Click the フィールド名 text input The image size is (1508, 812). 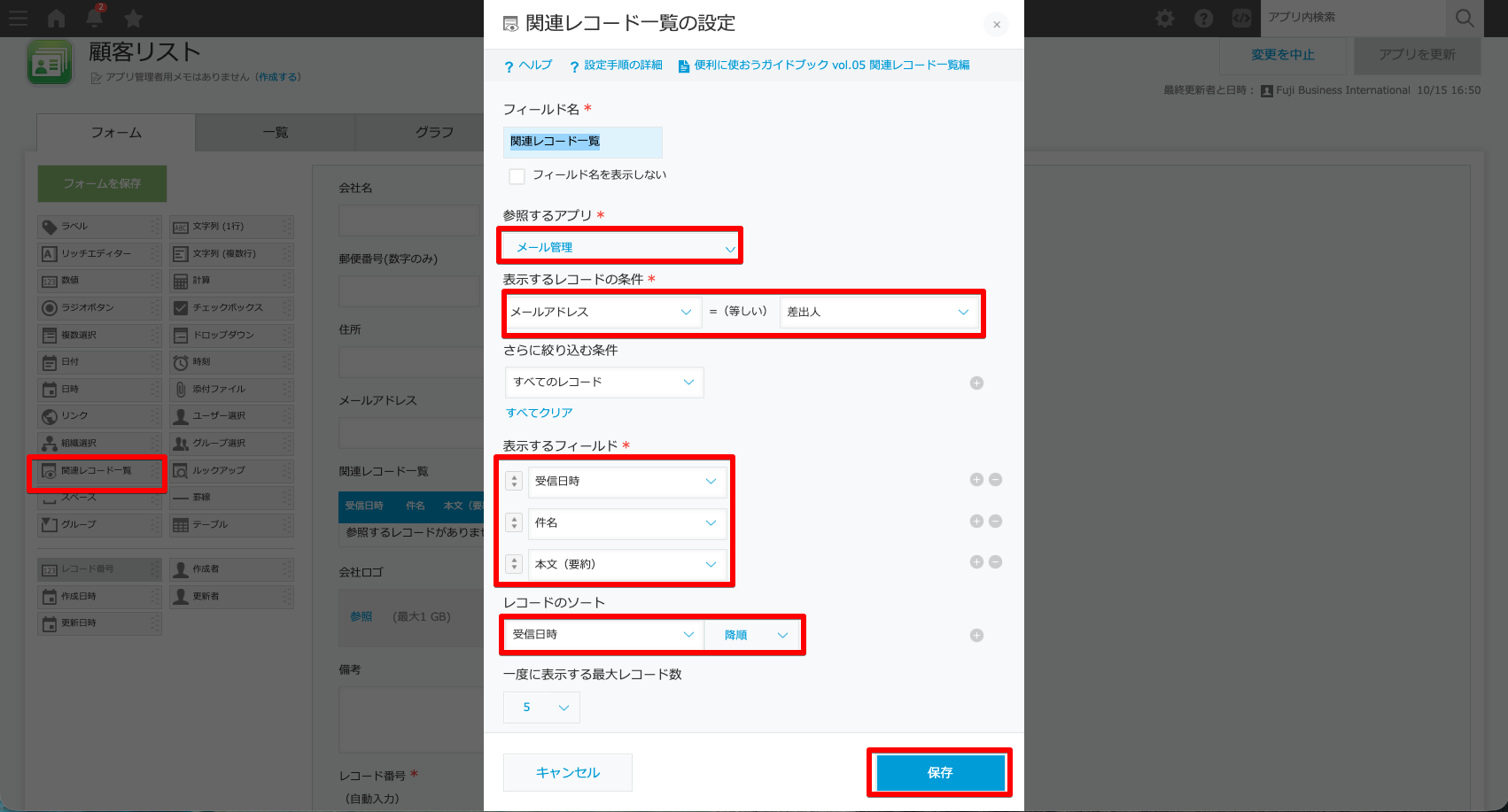pos(582,142)
